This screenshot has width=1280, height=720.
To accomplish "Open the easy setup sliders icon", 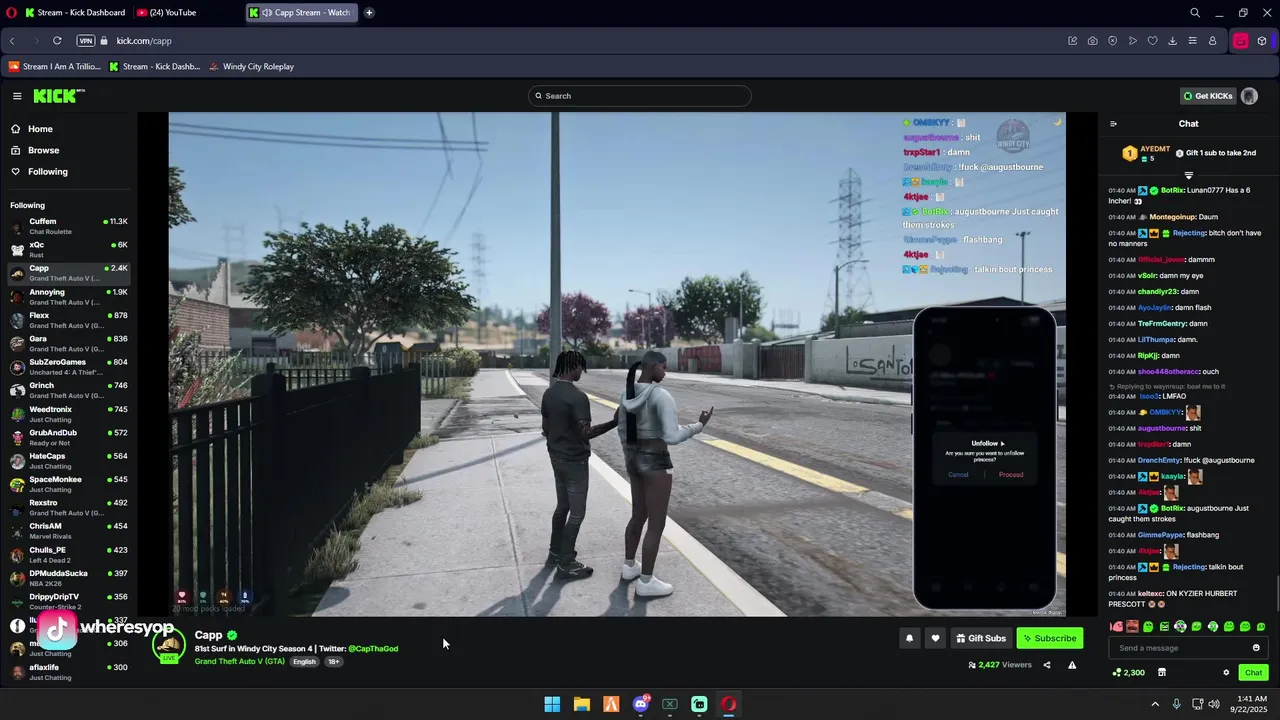I will point(1192,41).
